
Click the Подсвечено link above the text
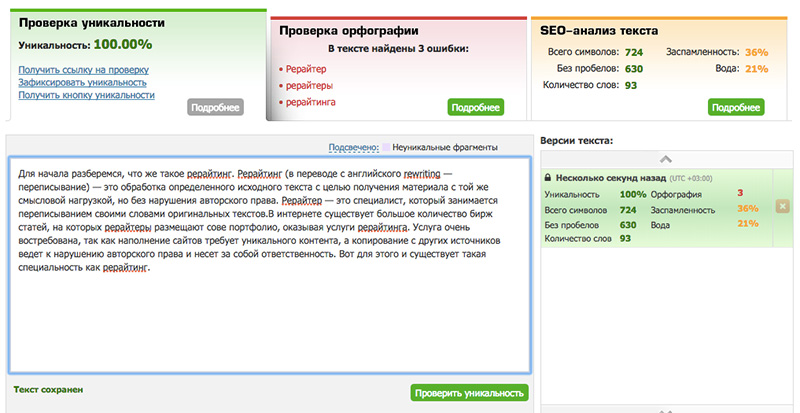pos(353,147)
